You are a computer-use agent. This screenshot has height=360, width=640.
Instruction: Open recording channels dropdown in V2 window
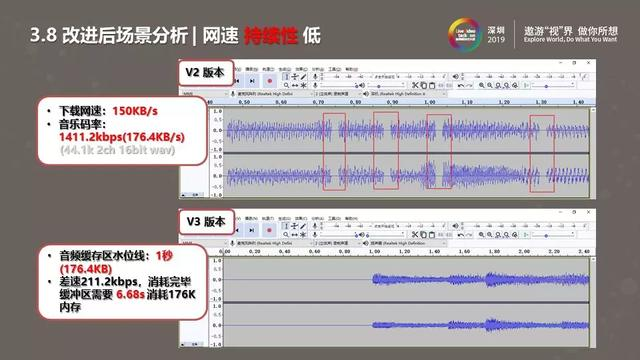(337, 94)
